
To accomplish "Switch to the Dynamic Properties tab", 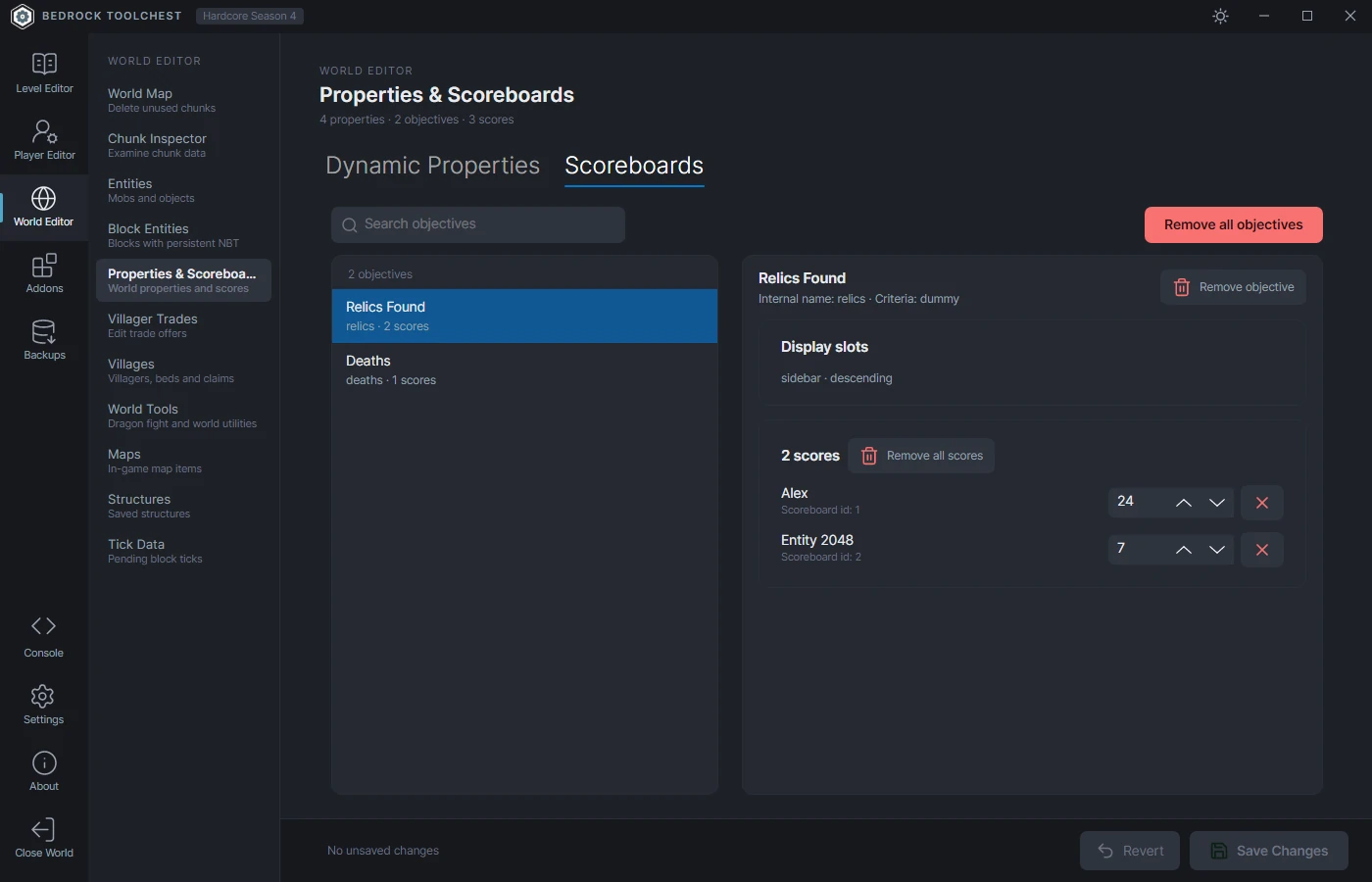I will 432,166.
